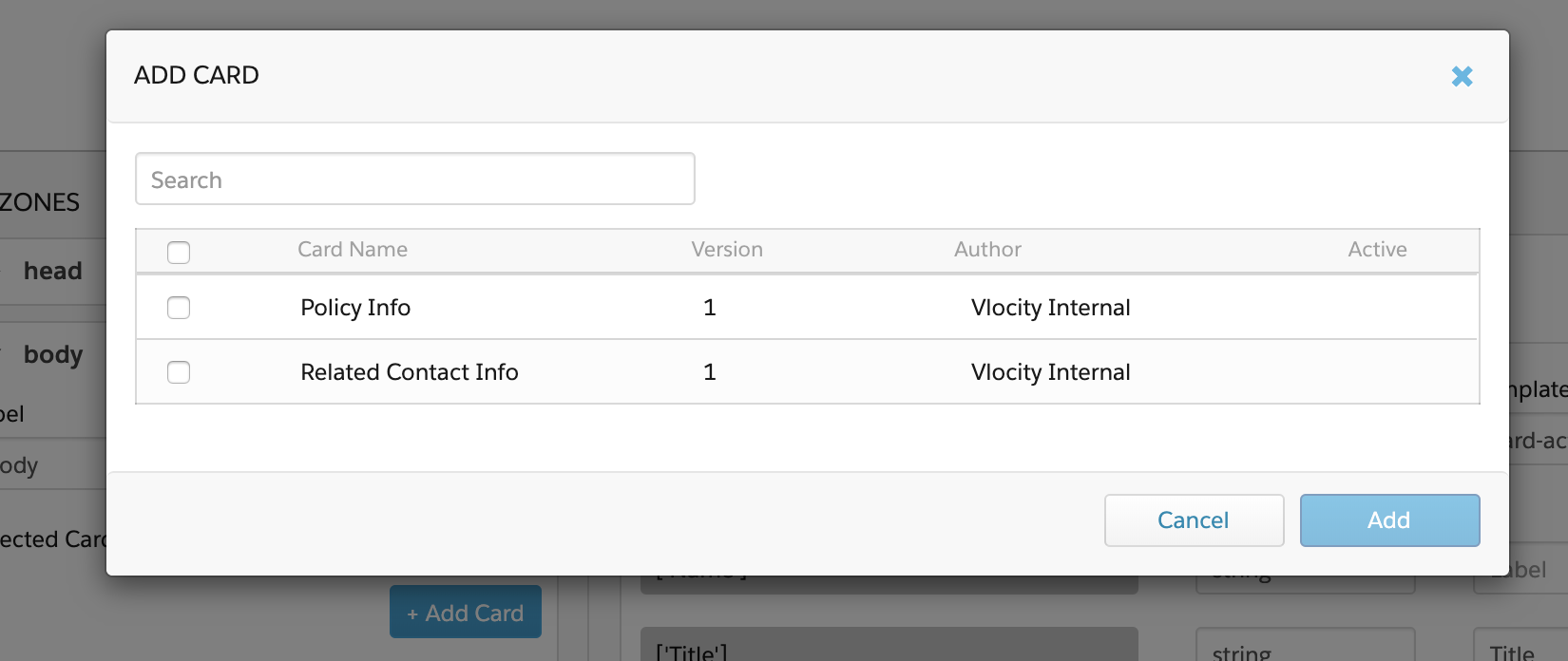Check the select-all checkbox in table header
Screen dimensions: 1568x661
click(179, 252)
